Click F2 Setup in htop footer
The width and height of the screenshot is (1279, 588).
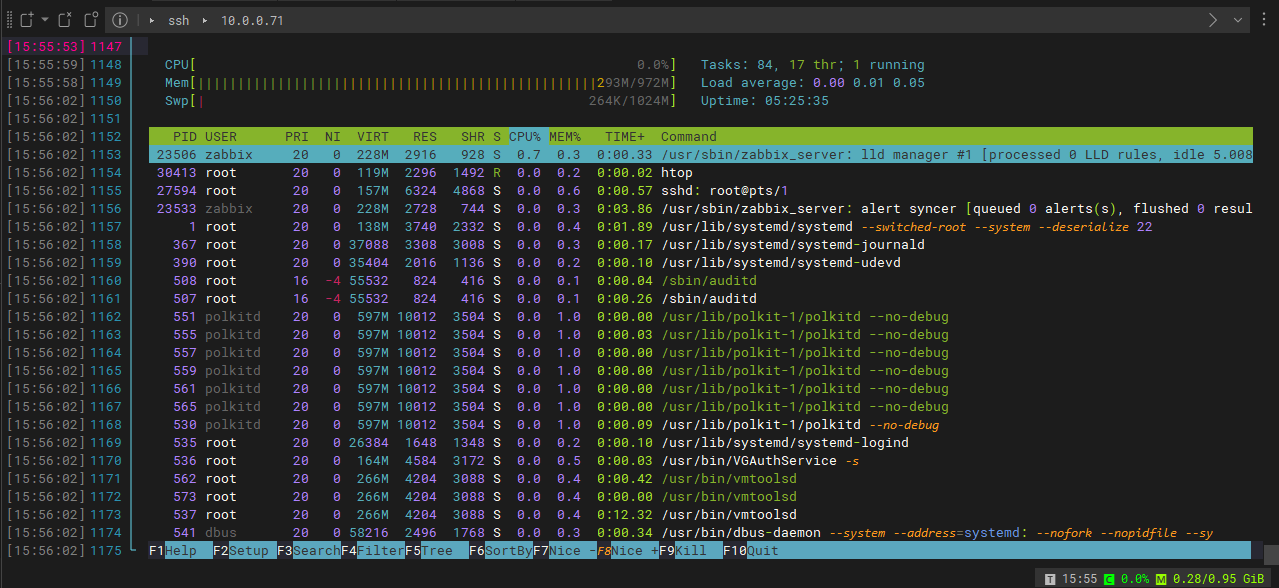pyautogui.click(x=244, y=551)
